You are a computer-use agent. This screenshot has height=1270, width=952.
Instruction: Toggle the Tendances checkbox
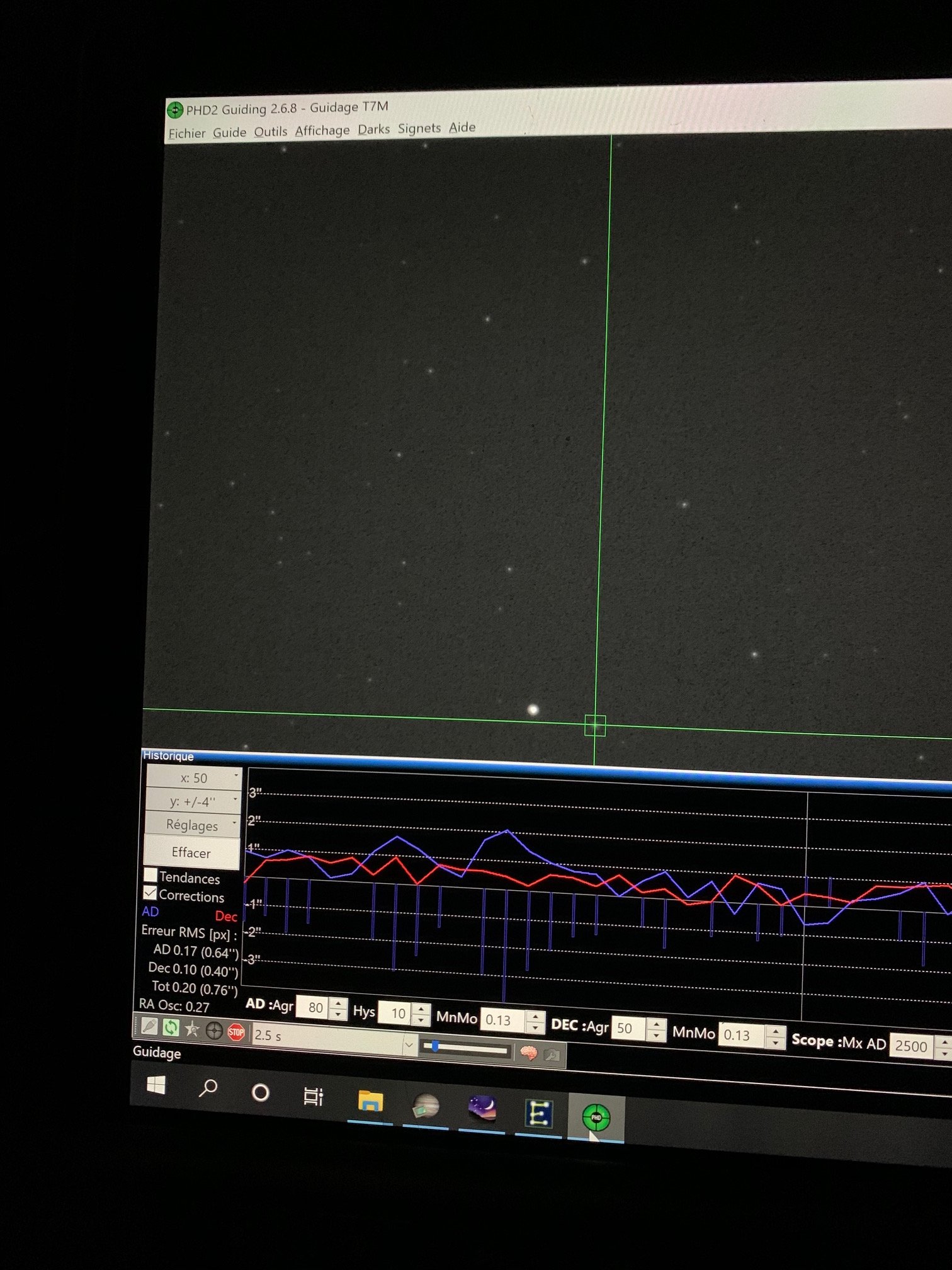(150, 874)
